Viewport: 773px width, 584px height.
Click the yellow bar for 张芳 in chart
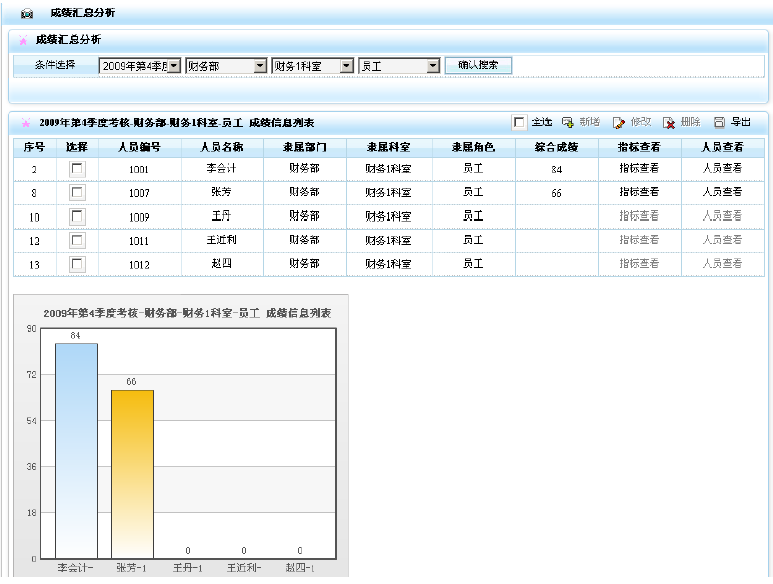click(x=132, y=474)
